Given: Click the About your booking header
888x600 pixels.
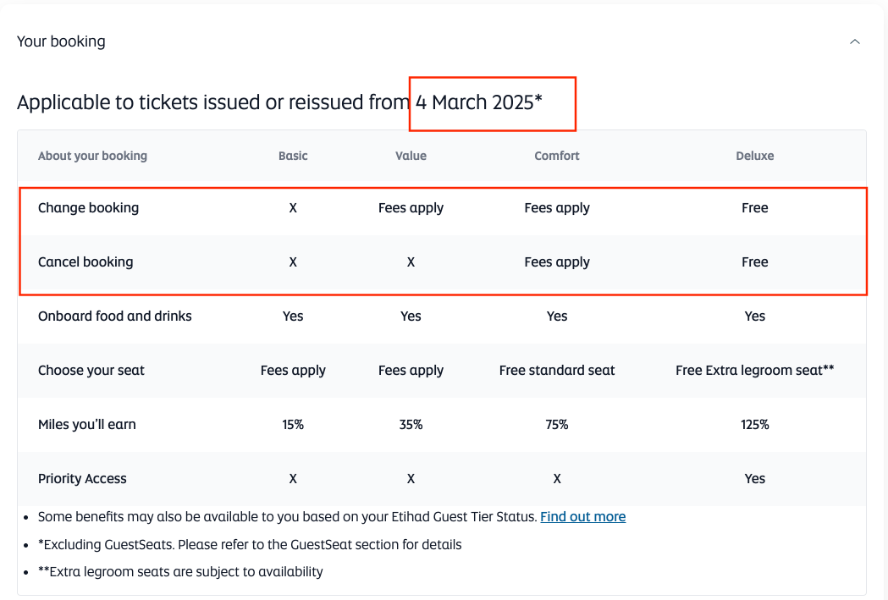Looking at the screenshot, I should tap(92, 156).
